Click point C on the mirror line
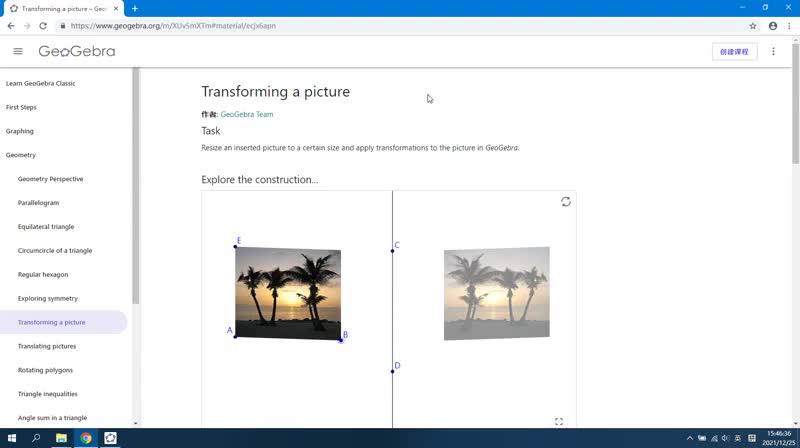This screenshot has height=448, width=800. 392,251
